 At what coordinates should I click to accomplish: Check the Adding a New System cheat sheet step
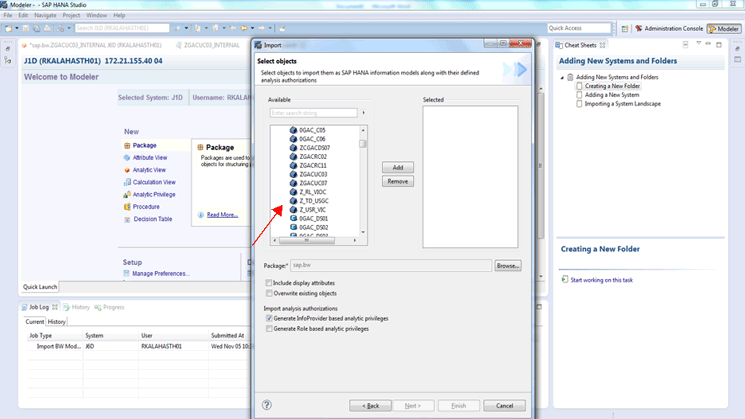(579, 95)
